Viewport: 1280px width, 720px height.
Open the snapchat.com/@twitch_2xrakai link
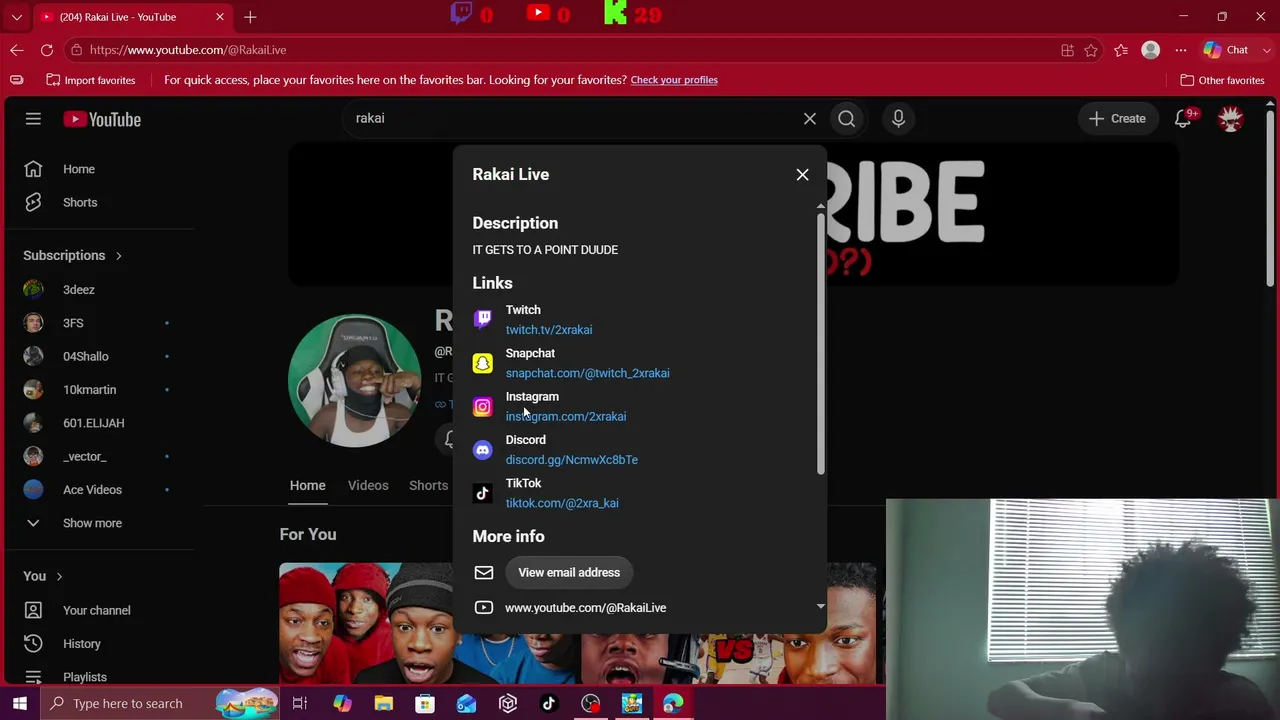click(x=588, y=373)
